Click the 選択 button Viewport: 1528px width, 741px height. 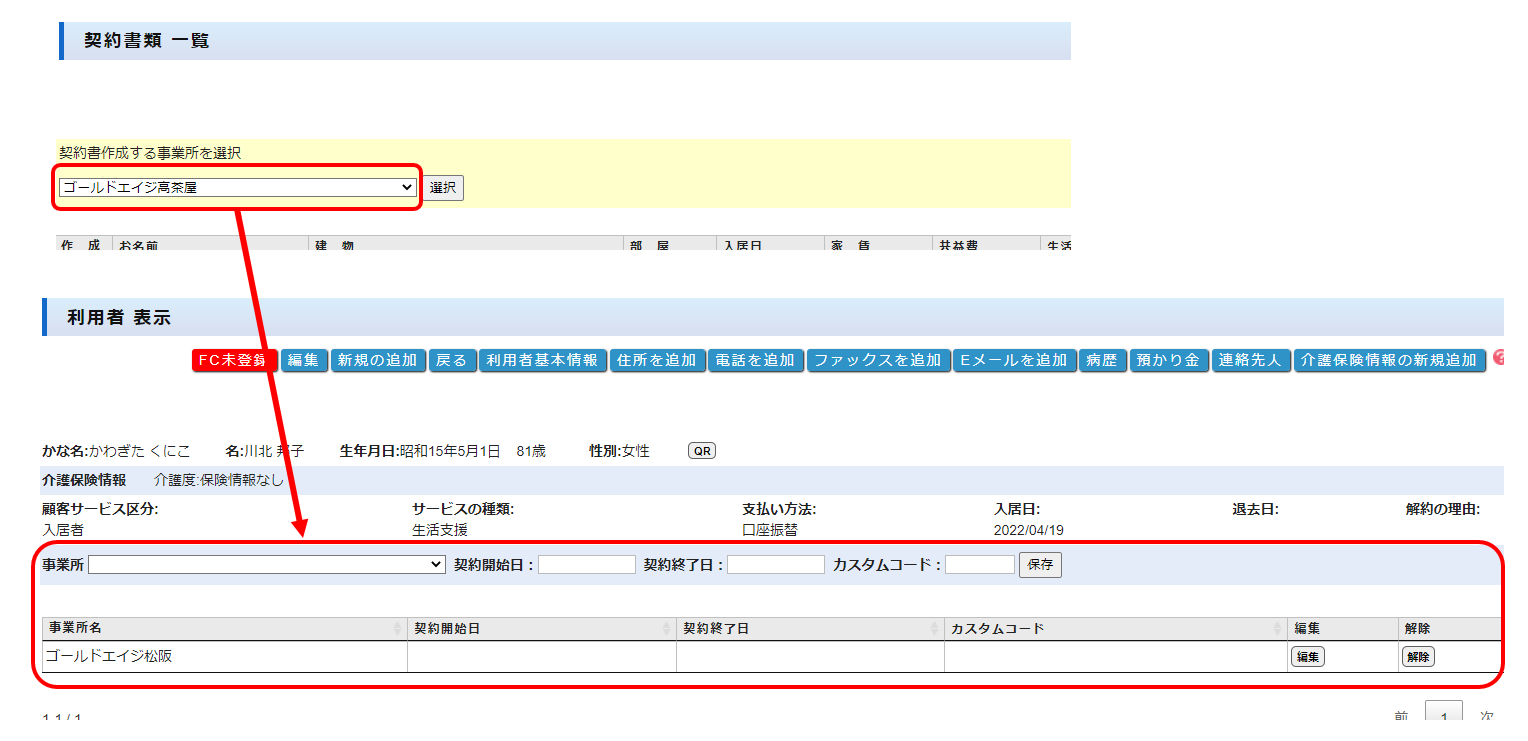[x=442, y=187]
